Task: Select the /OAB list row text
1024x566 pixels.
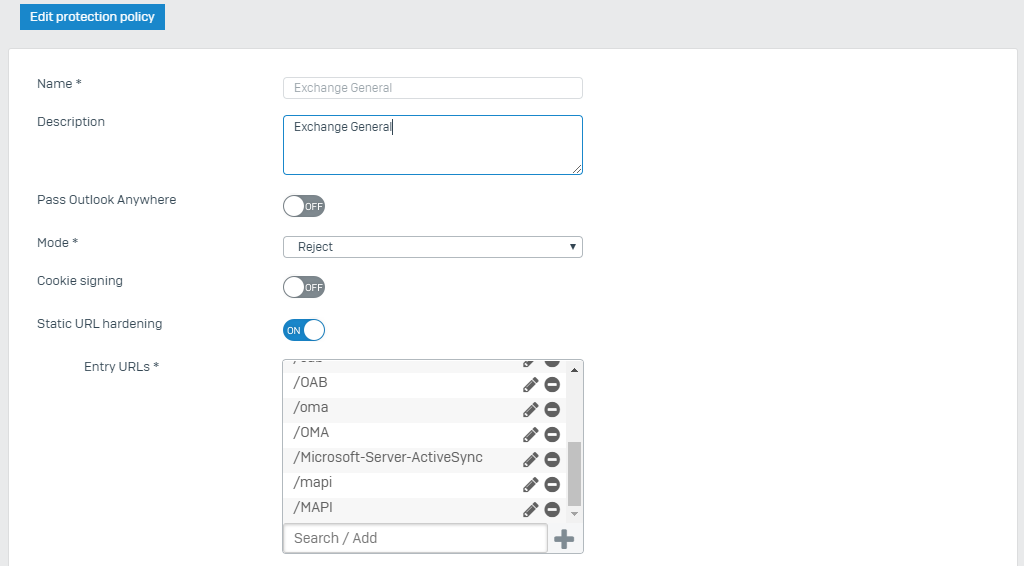Action: click(310, 383)
